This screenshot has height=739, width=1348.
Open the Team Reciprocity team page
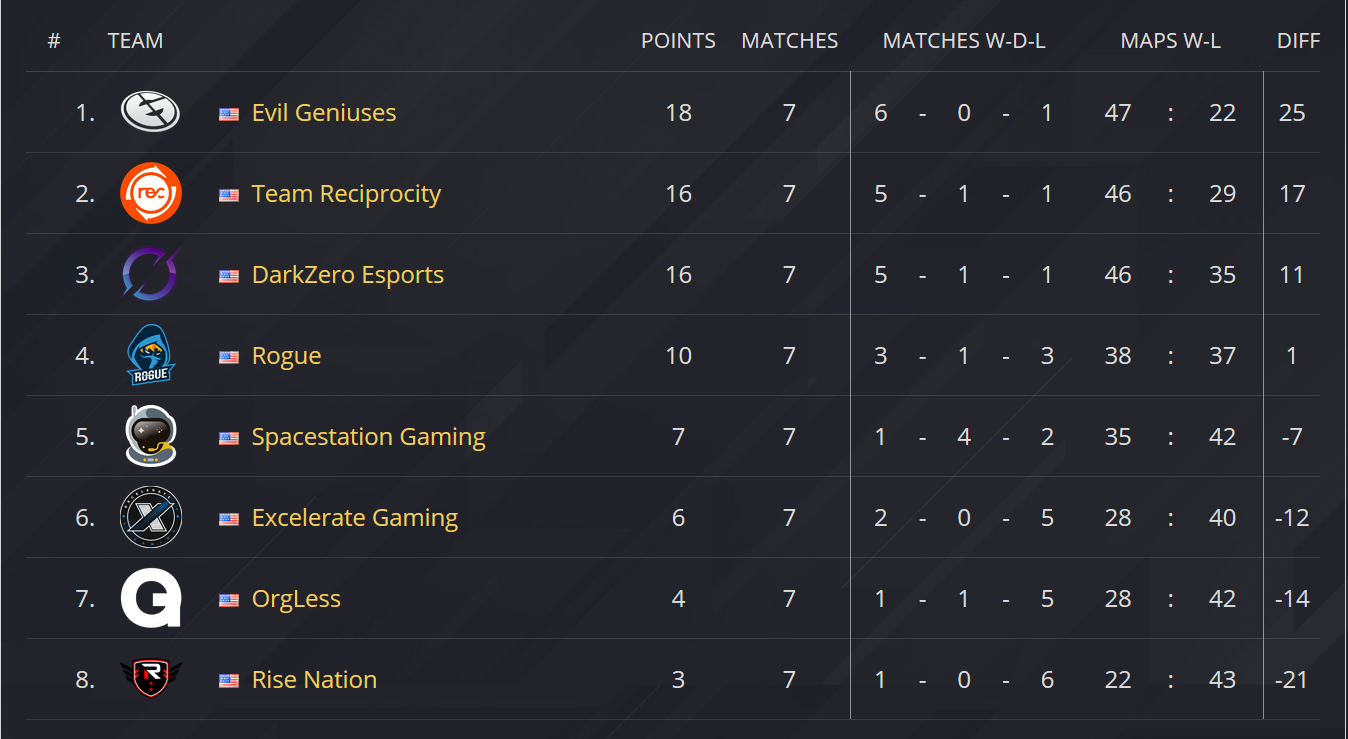[x=346, y=194]
